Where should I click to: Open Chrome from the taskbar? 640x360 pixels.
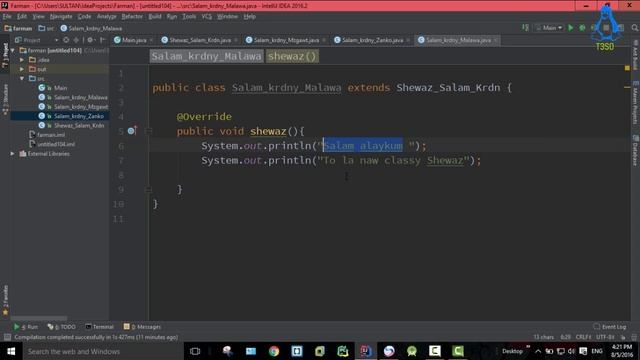coord(274,351)
